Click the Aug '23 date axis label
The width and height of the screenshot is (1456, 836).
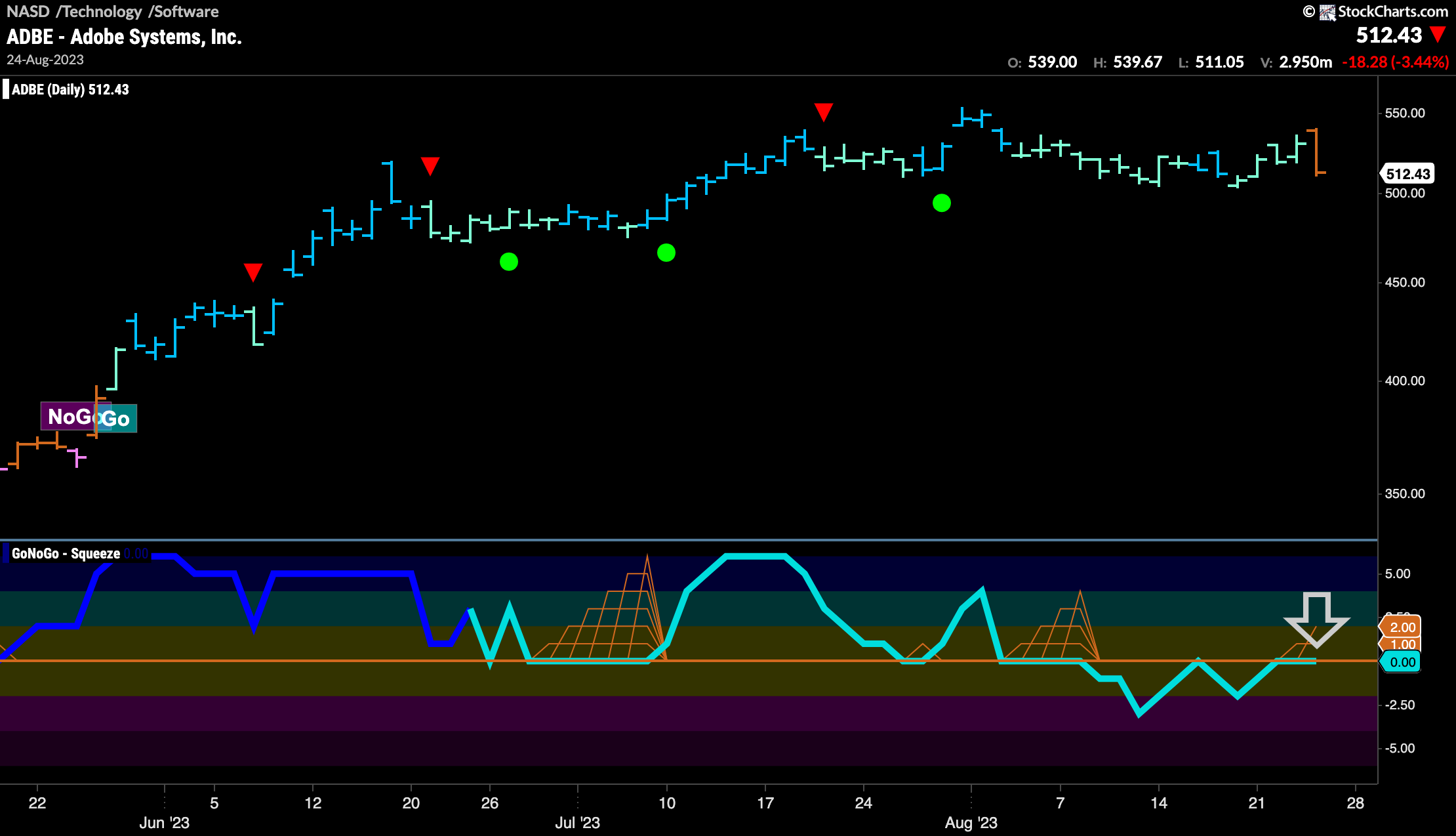971,823
